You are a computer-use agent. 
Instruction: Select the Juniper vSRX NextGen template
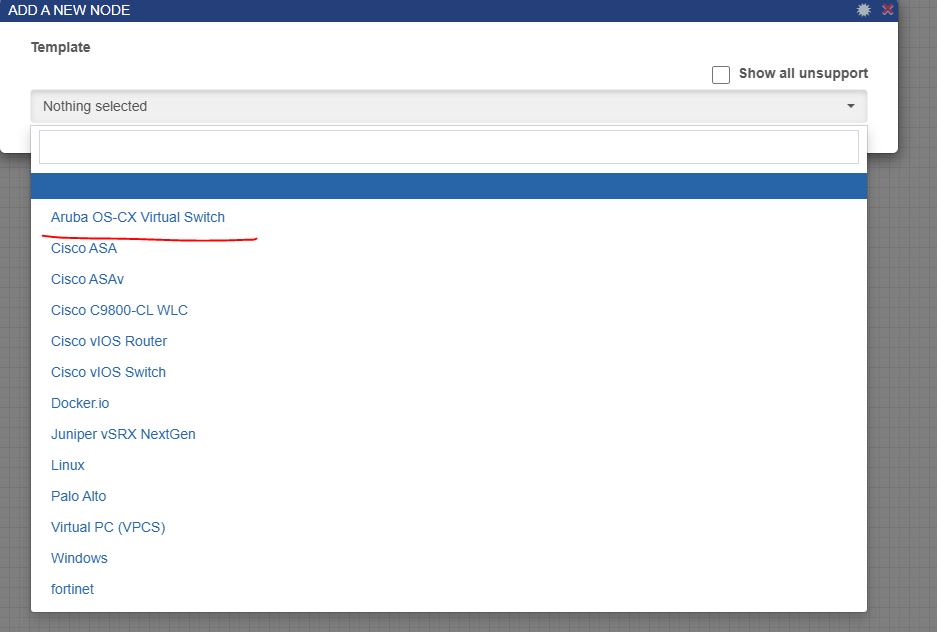[x=123, y=434]
